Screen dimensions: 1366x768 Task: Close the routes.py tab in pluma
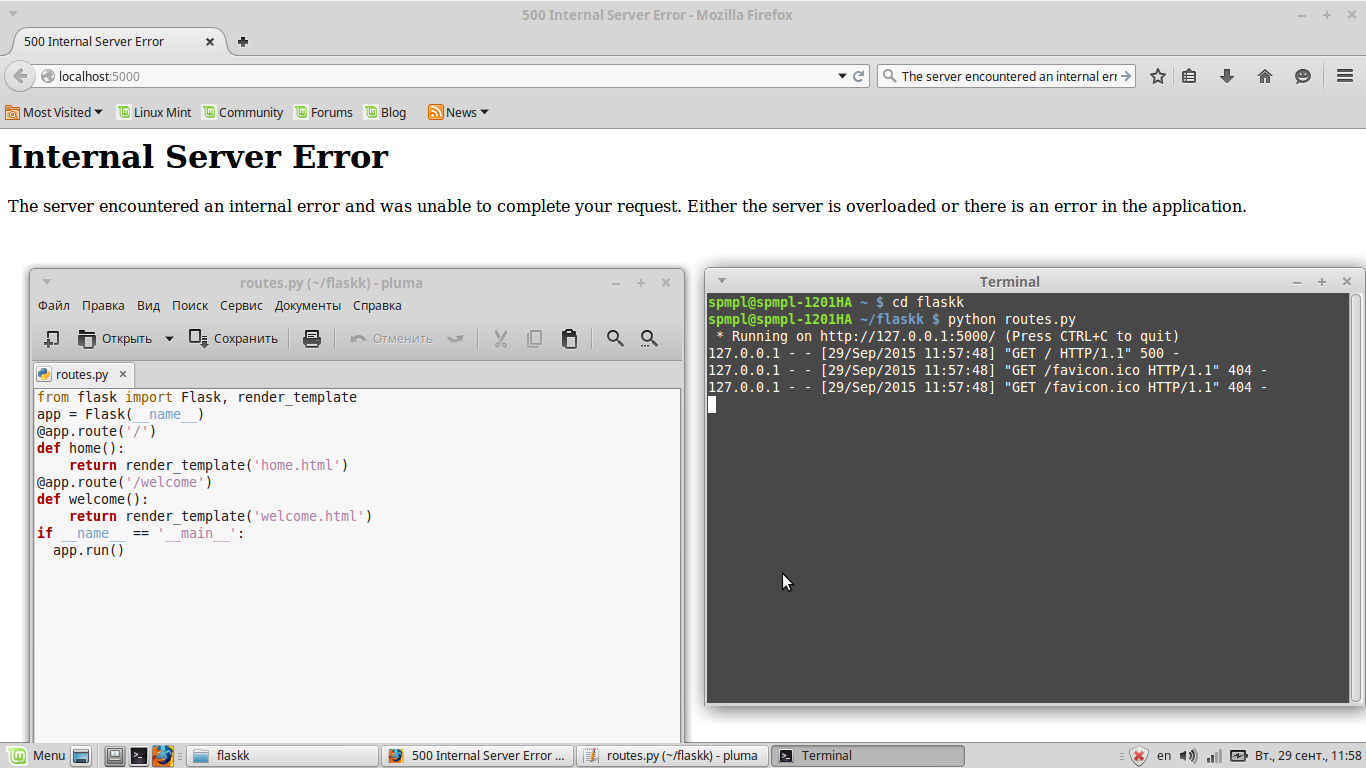coord(123,374)
